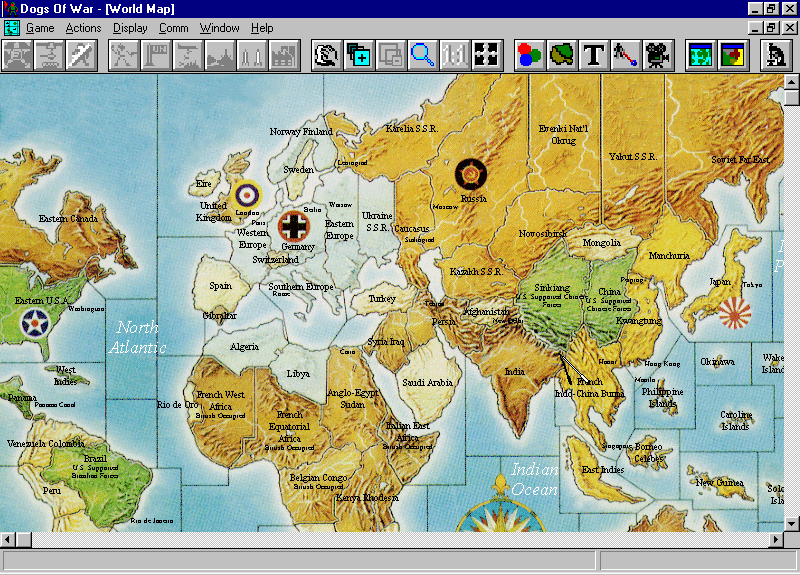Click the 1:1 scale toolbar icon

(455, 55)
